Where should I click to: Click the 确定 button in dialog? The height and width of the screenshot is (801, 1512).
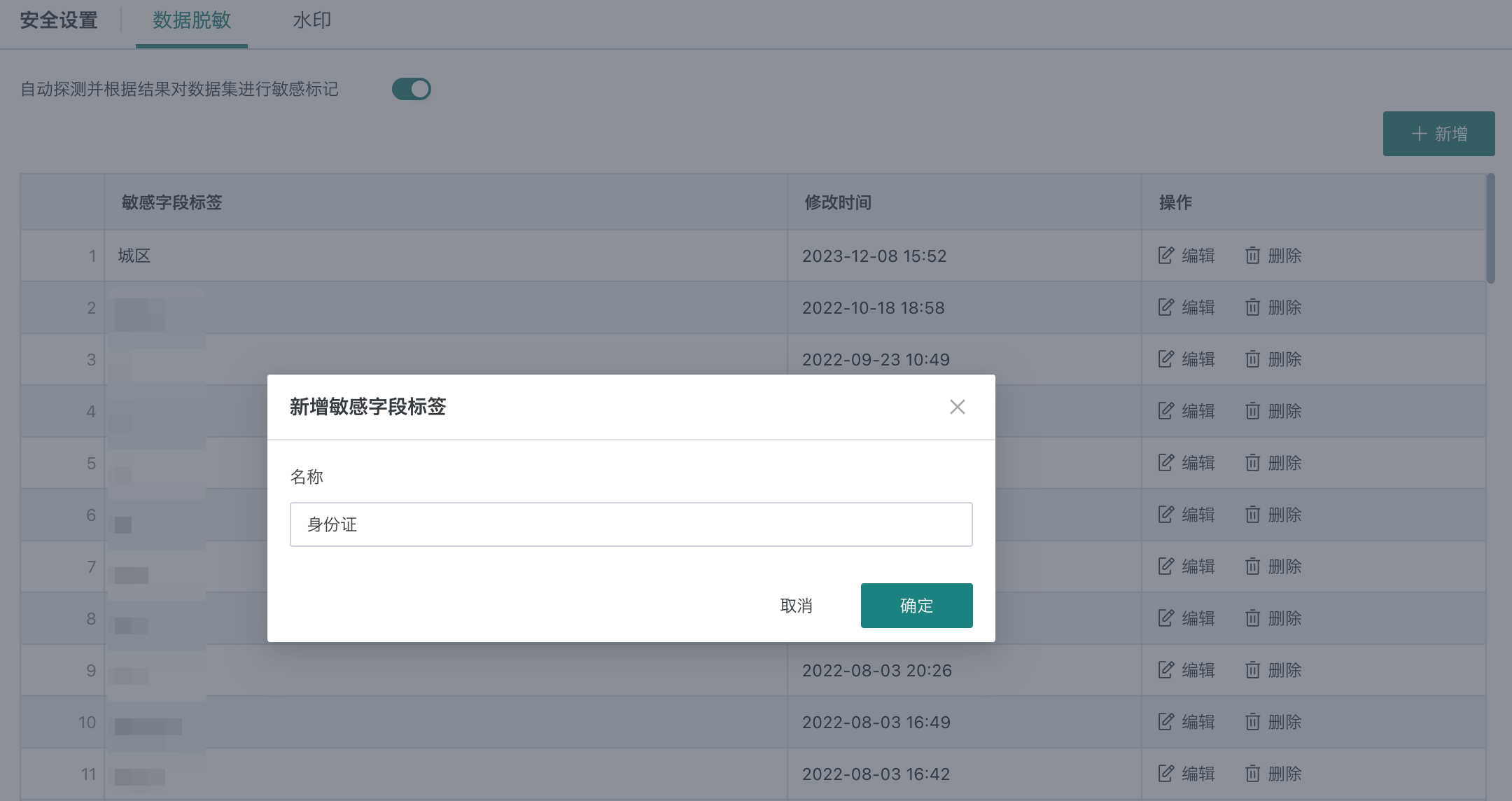pos(916,606)
